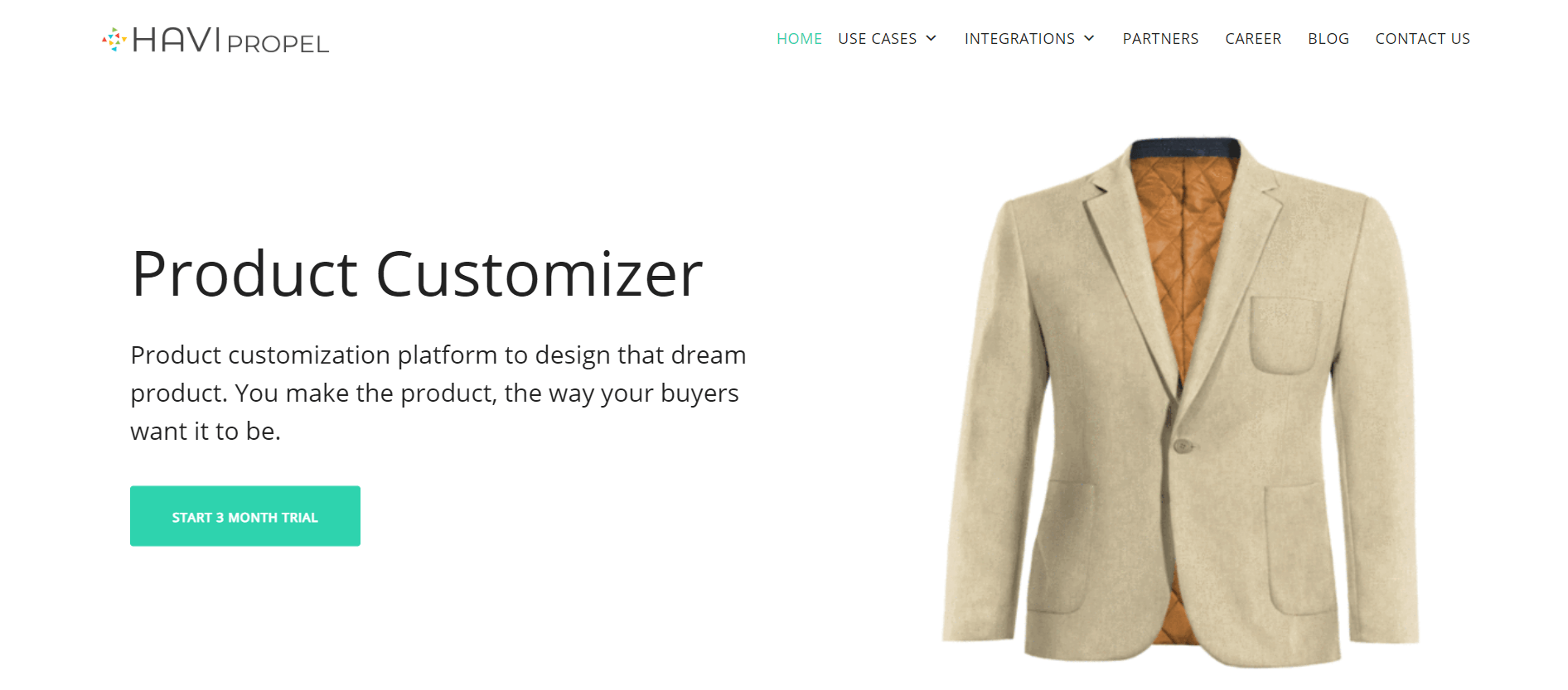Click the blazer's navy collar lining
The image size is (1568, 690).
[x=1185, y=148]
